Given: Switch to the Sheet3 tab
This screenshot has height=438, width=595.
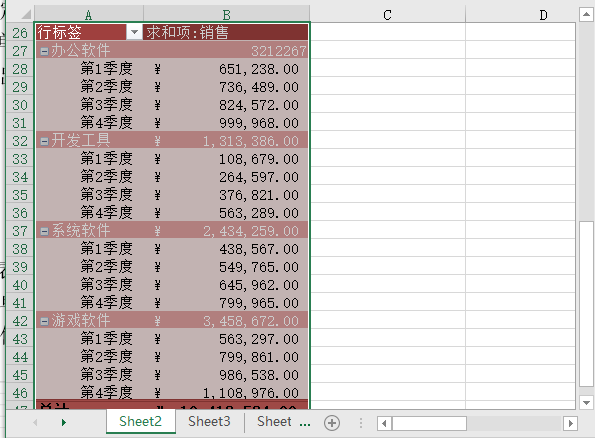Looking at the screenshot, I should pos(209,421).
